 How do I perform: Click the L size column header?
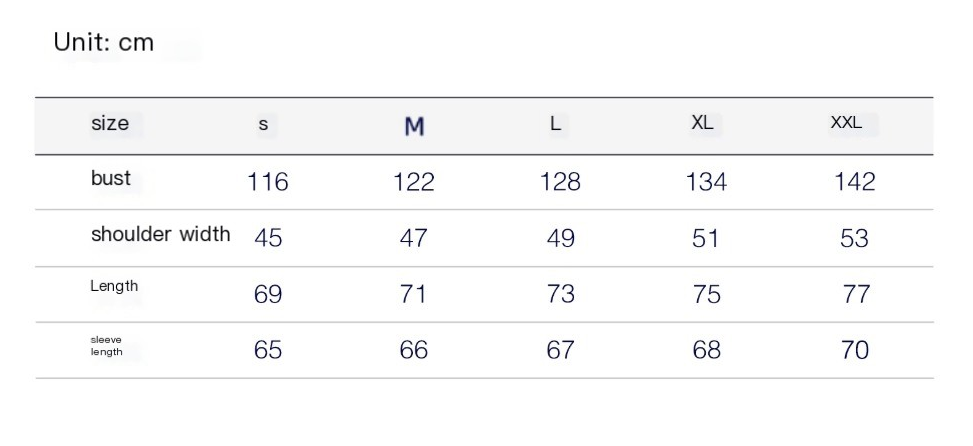point(556,125)
